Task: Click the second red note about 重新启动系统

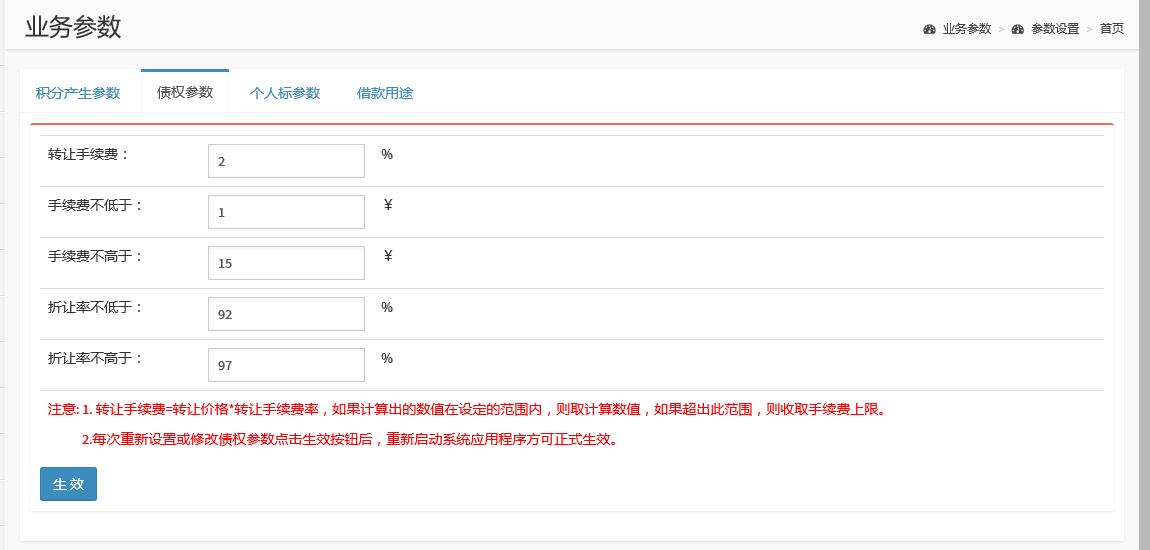Action: (x=349, y=439)
